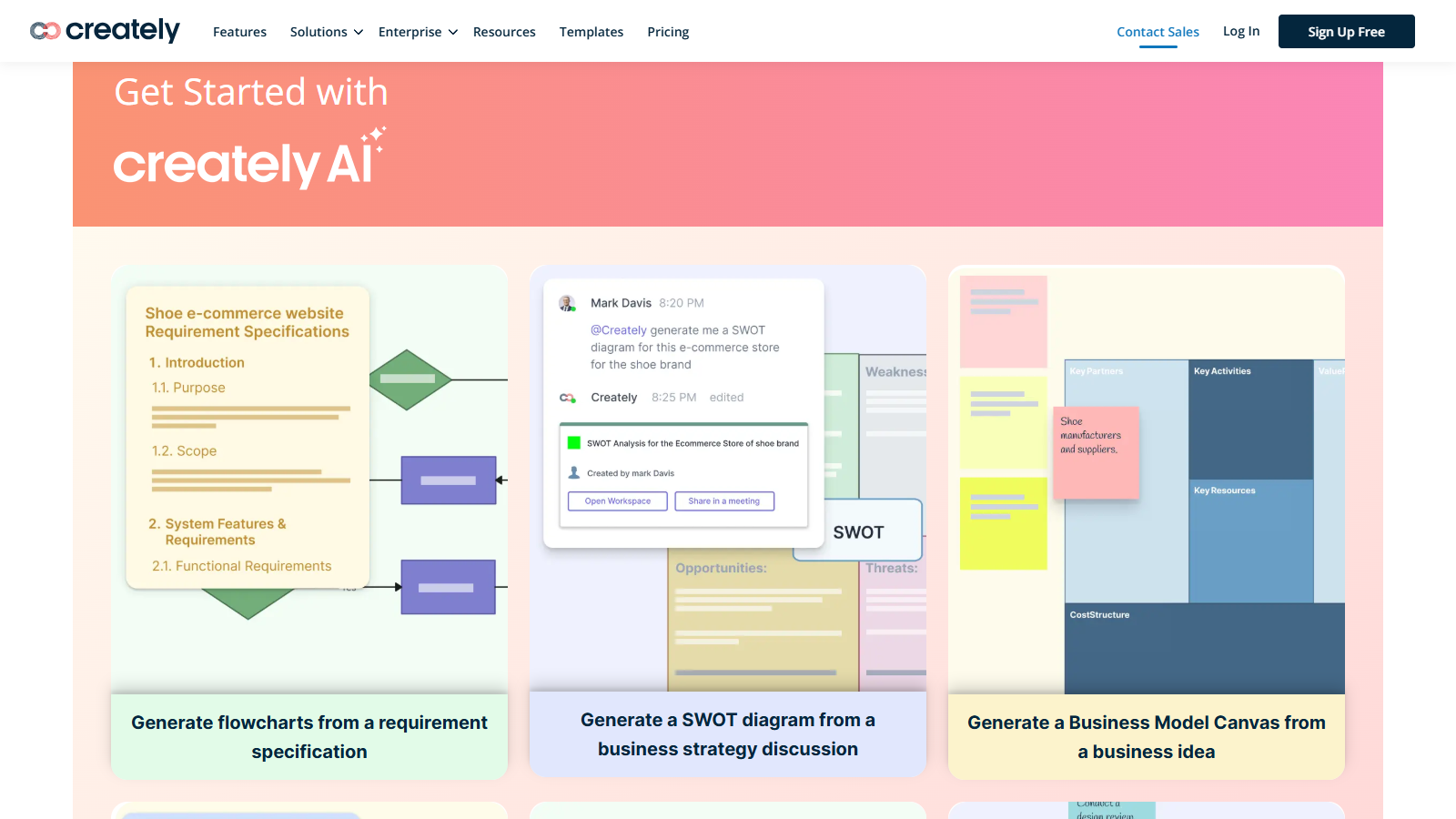Click Generate flowcharts from a requirement specification

[x=309, y=737]
